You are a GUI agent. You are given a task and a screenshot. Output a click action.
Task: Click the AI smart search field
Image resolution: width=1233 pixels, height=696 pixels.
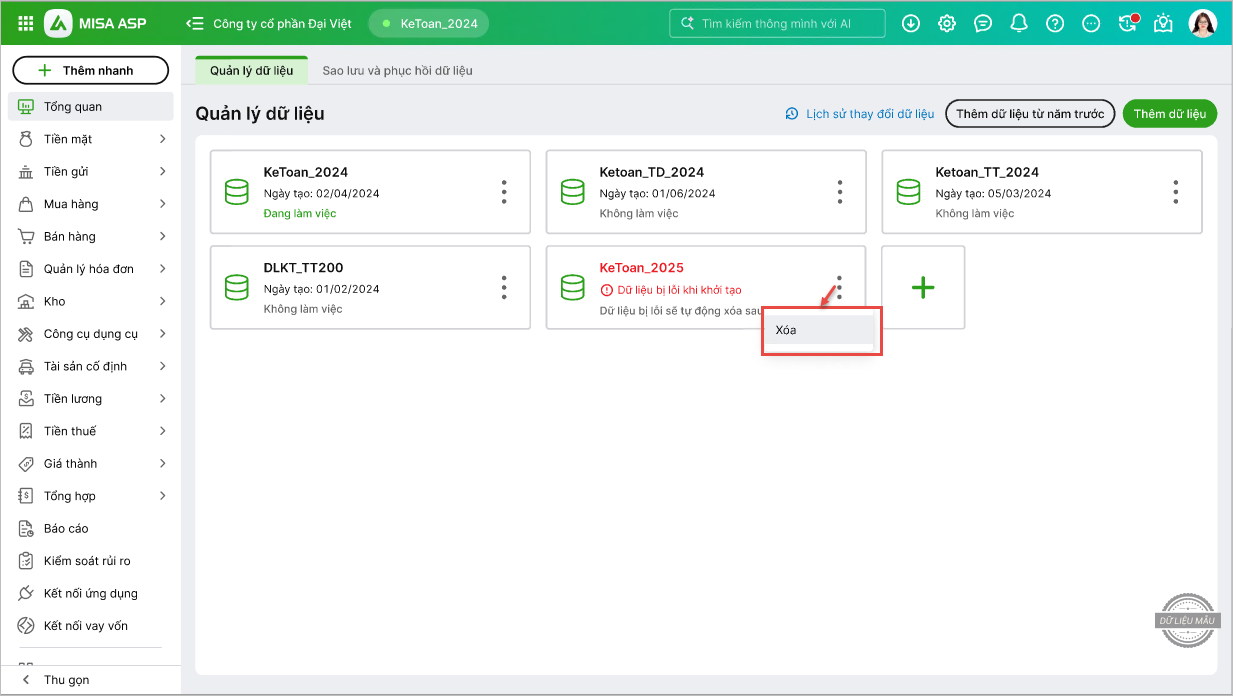tap(777, 23)
